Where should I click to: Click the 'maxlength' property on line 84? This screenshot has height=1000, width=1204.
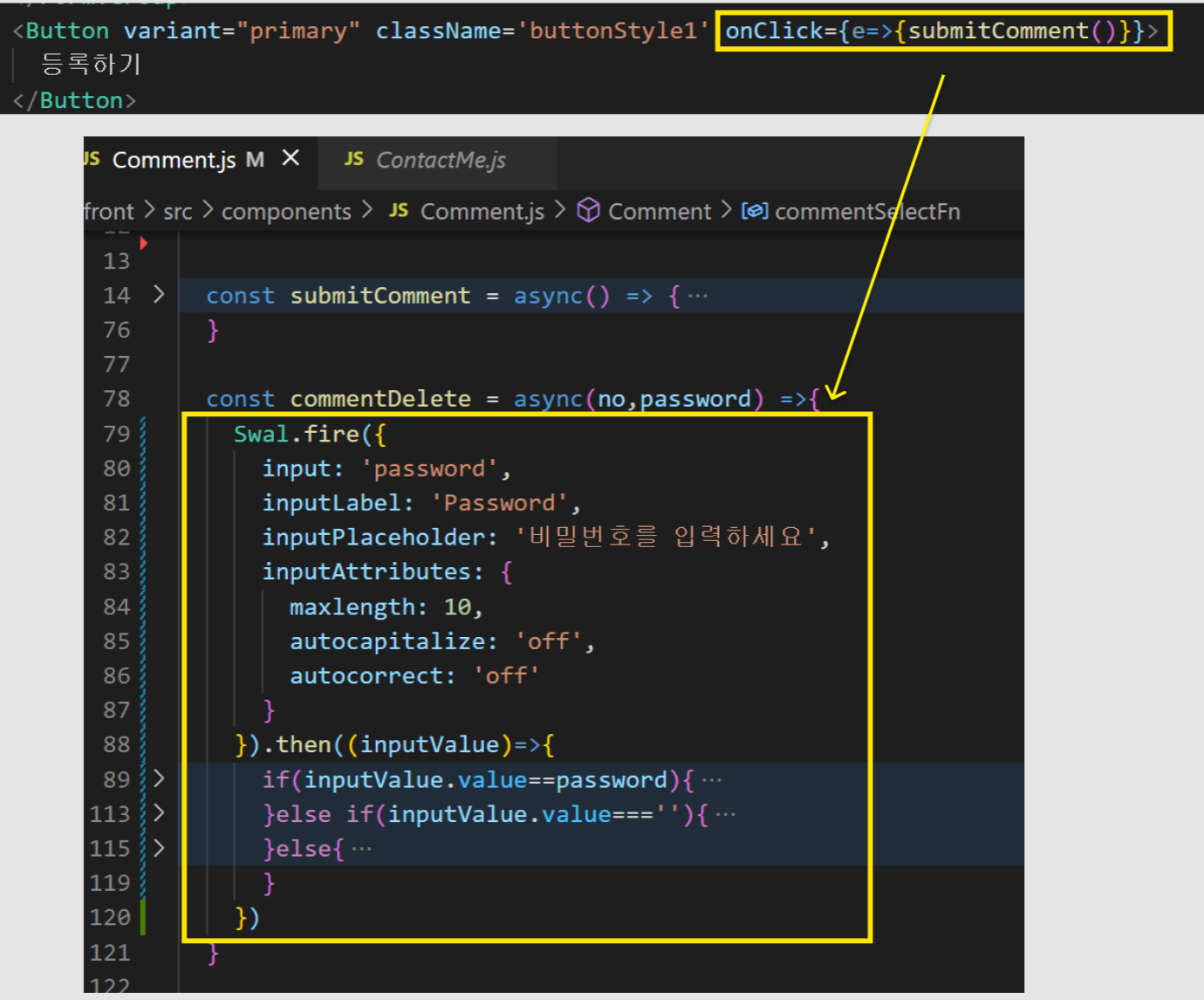click(x=352, y=606)
